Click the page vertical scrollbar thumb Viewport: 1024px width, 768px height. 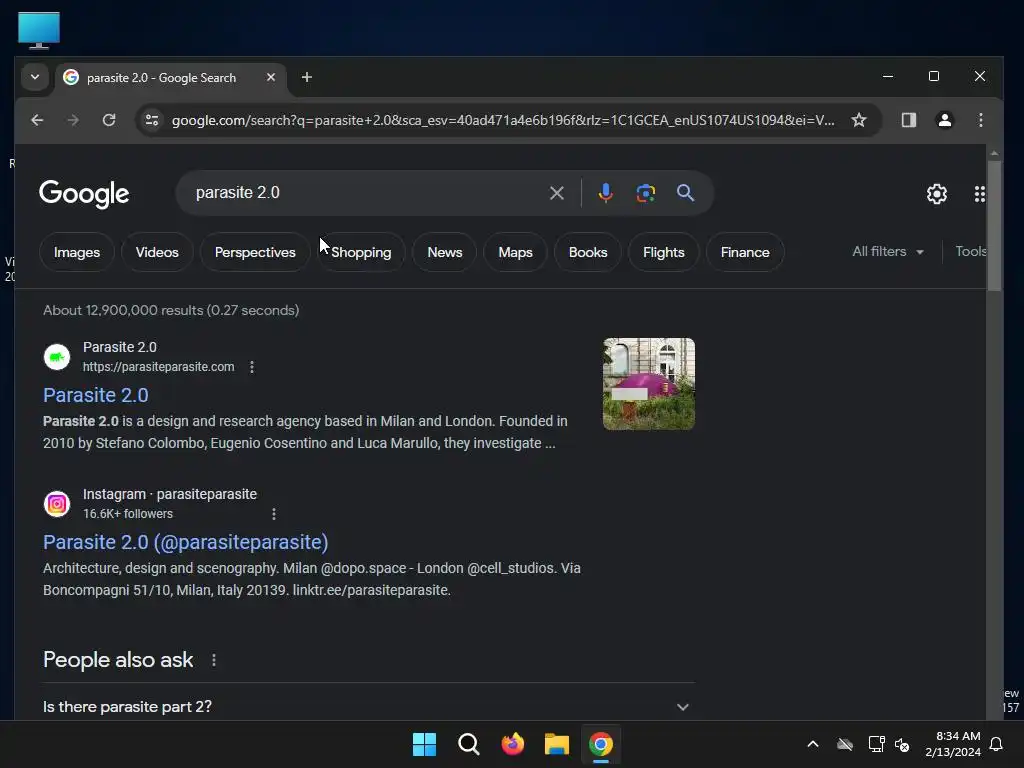click(x=994, y=225)
